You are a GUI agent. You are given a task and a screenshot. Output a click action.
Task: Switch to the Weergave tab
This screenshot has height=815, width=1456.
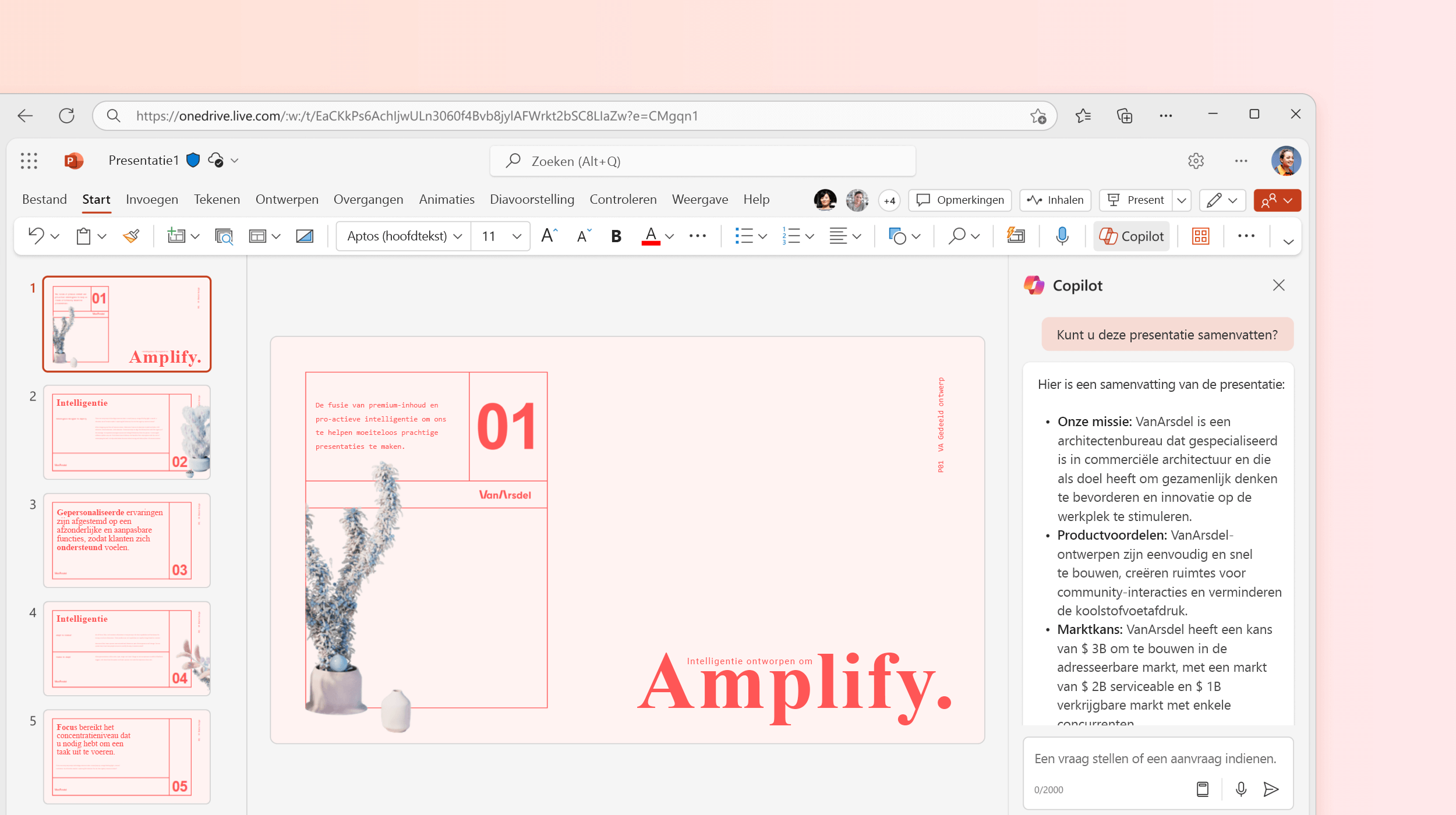point(699,200)
